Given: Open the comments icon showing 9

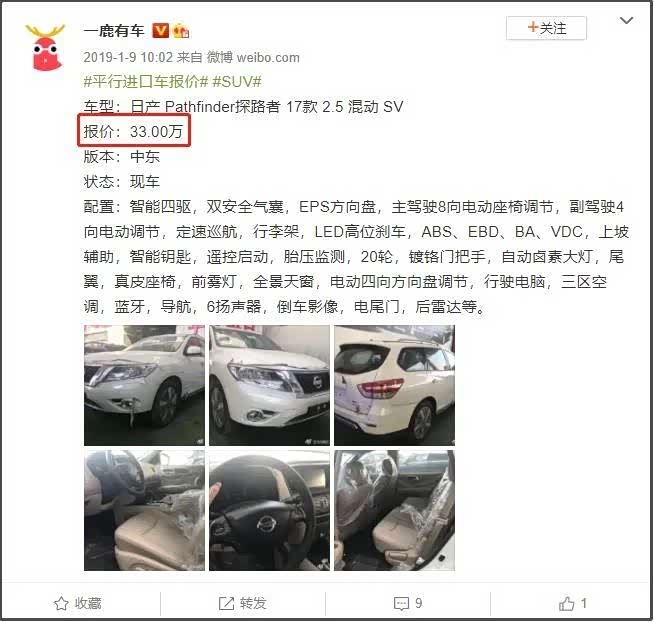Looking at the screenshot, I should point(408,603).
